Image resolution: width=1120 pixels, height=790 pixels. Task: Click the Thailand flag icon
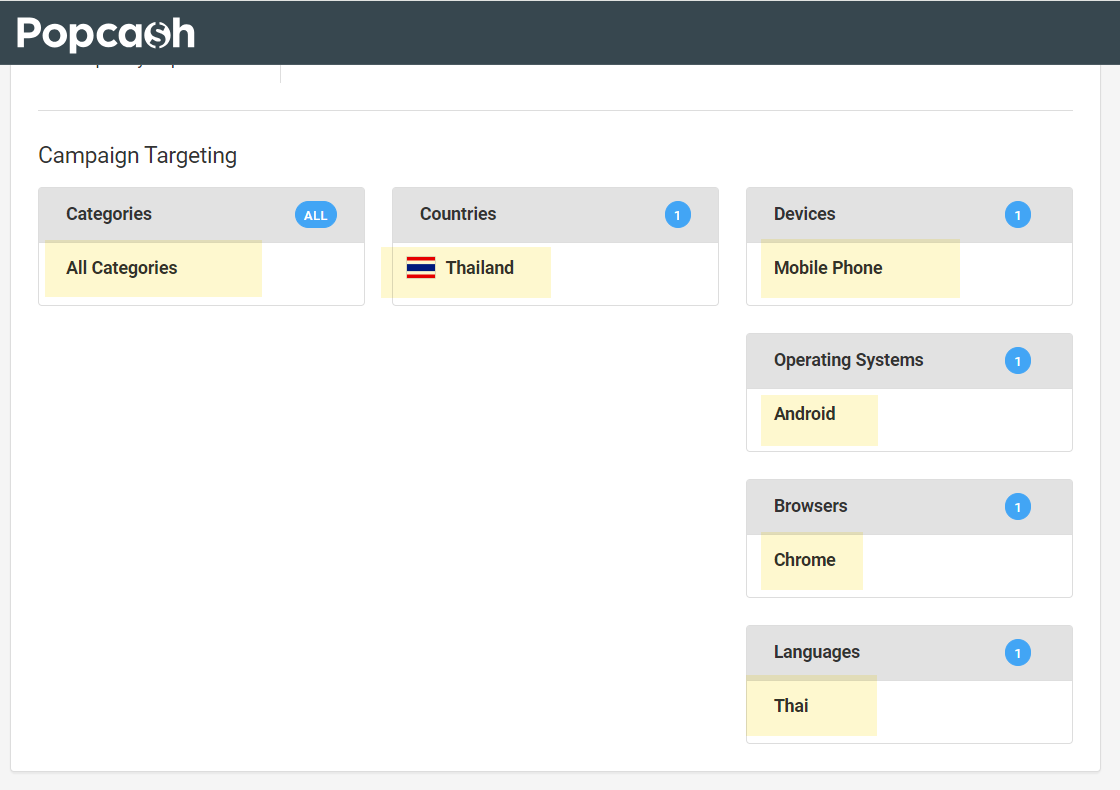[420, 268]
